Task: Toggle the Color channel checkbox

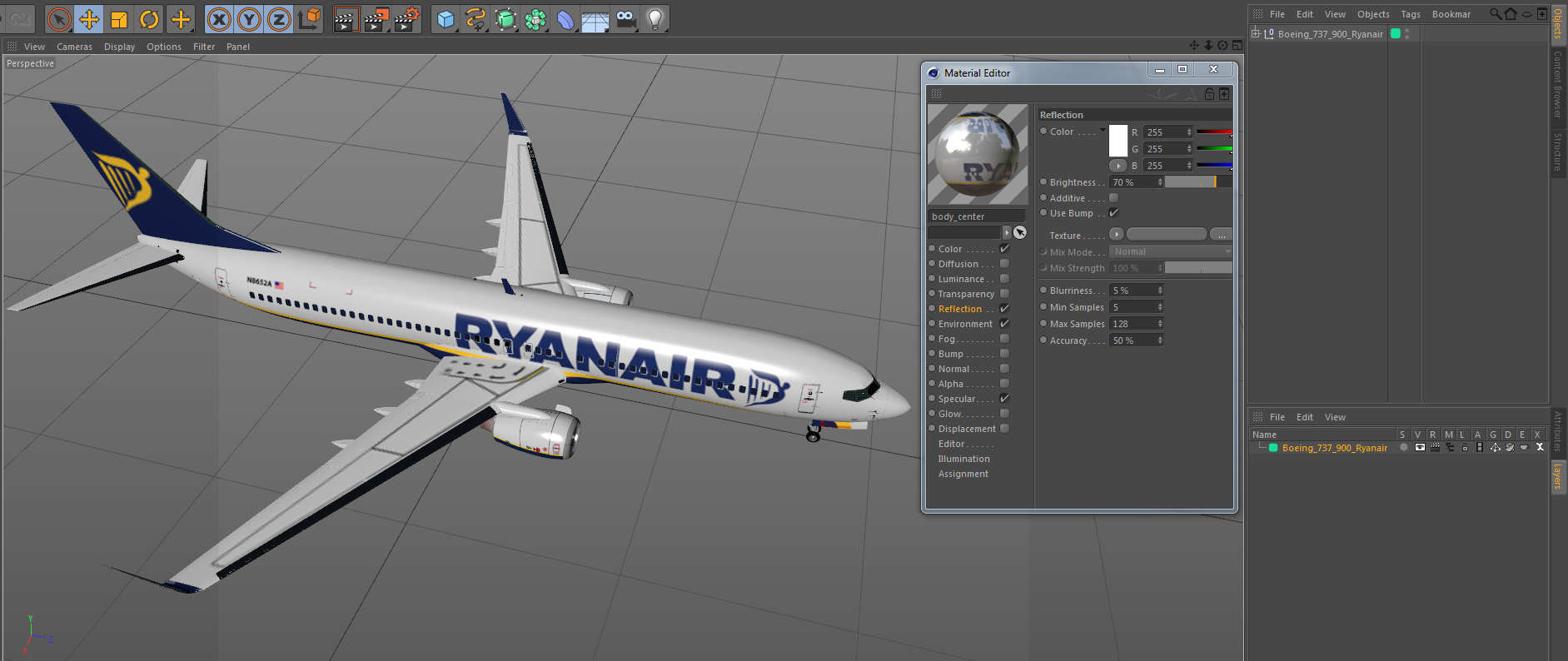Action: (1004, 249)
